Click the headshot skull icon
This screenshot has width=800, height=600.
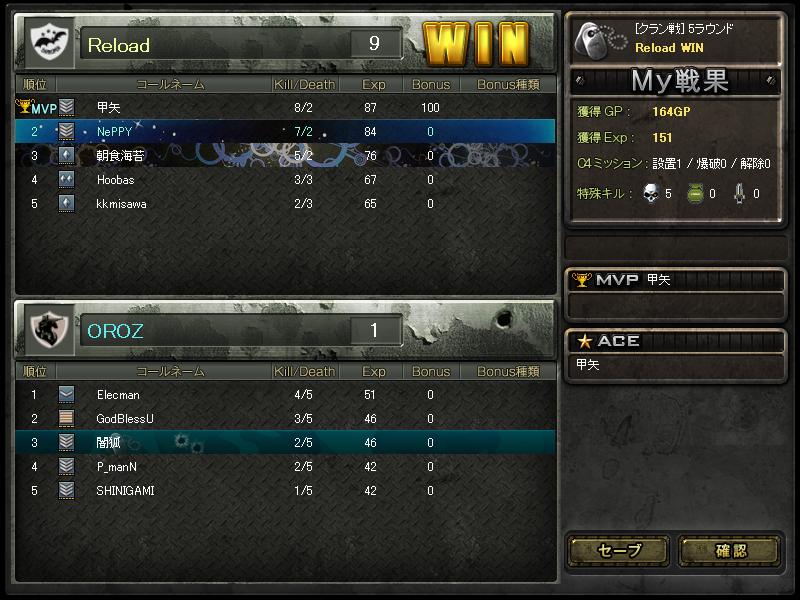click(x=651, y=194)
